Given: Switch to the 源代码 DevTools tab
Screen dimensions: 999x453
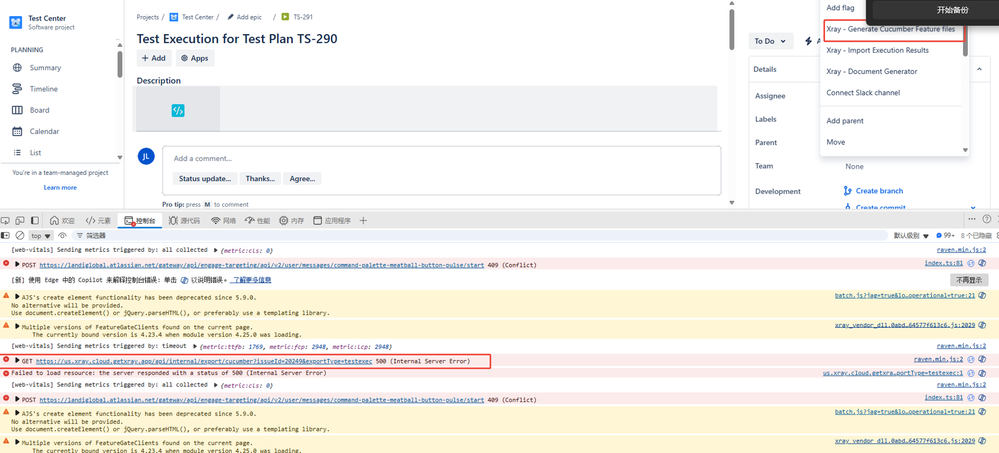Looking at the screenshot, I should point(184,220).
